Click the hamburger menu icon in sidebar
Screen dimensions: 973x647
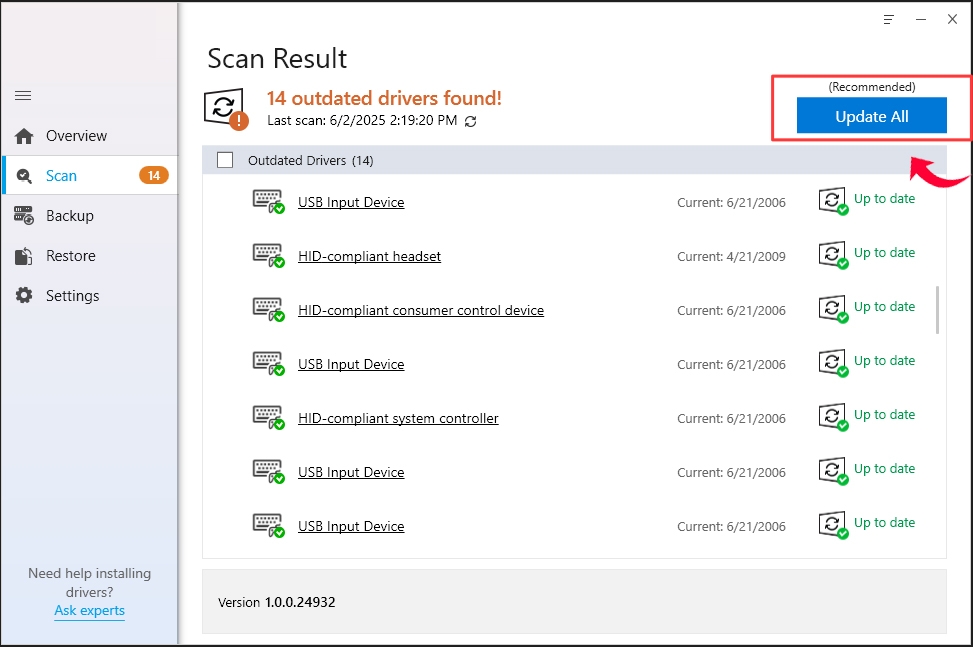click(23, 96)
